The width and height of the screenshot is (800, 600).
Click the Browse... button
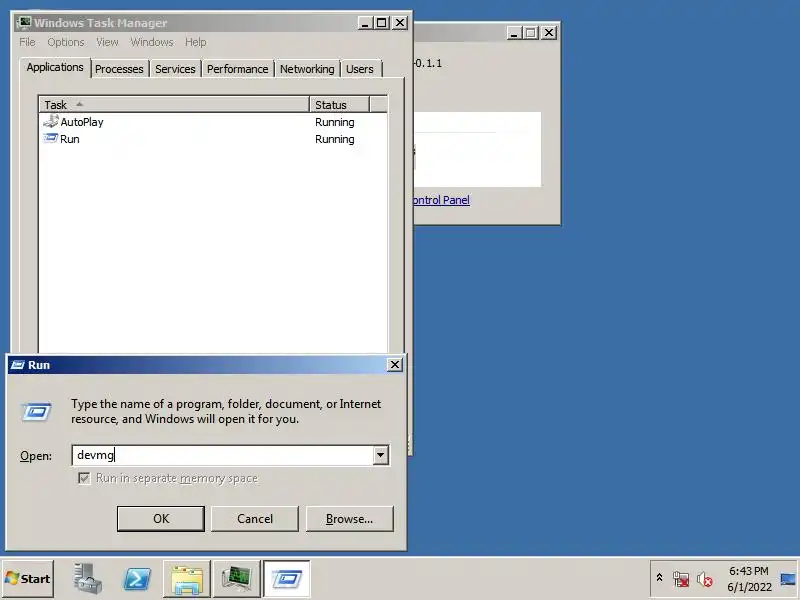(x=349, y=519)
